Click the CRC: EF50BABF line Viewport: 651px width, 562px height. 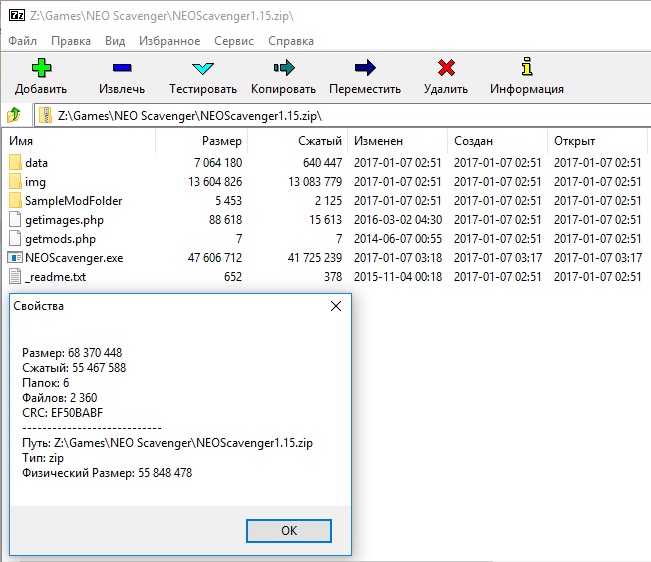[x=62, y=413]
